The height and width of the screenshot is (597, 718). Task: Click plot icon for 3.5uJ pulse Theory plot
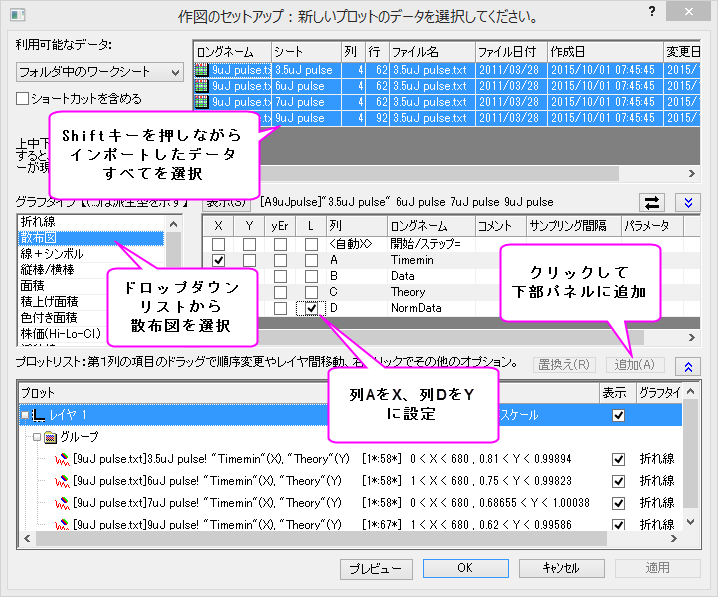(x=62, y=459)
